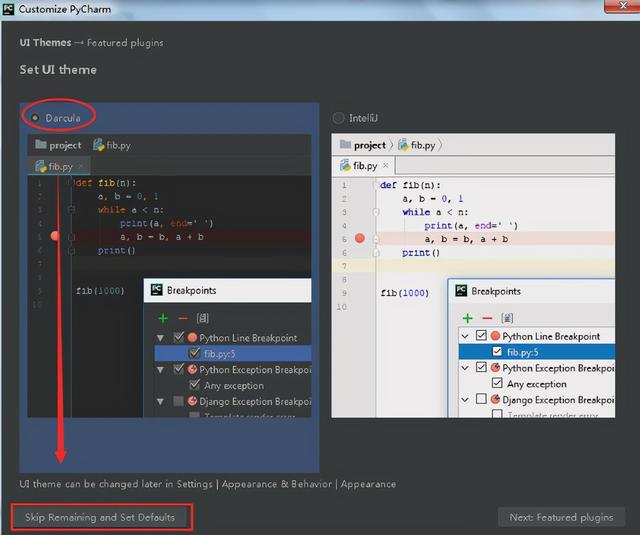Click 'fib(1000)' text in IntelliJ preview

(404, 293)
